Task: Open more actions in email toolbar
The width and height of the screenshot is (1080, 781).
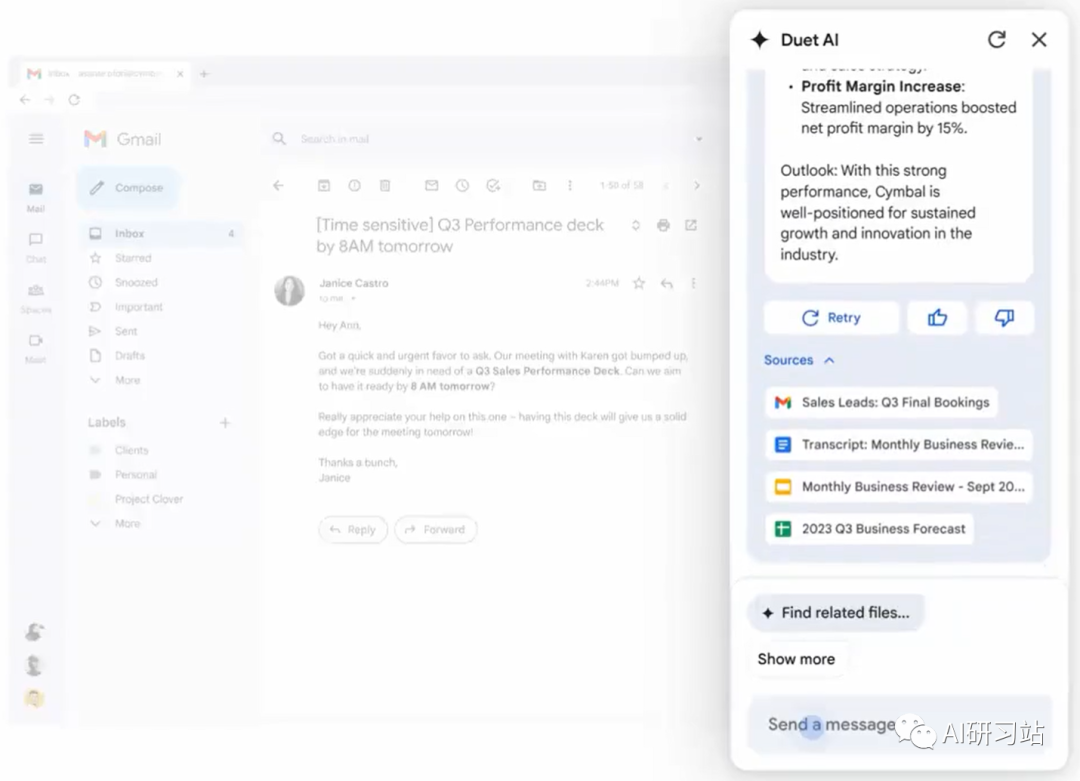Action: click(x=570, y=185)
